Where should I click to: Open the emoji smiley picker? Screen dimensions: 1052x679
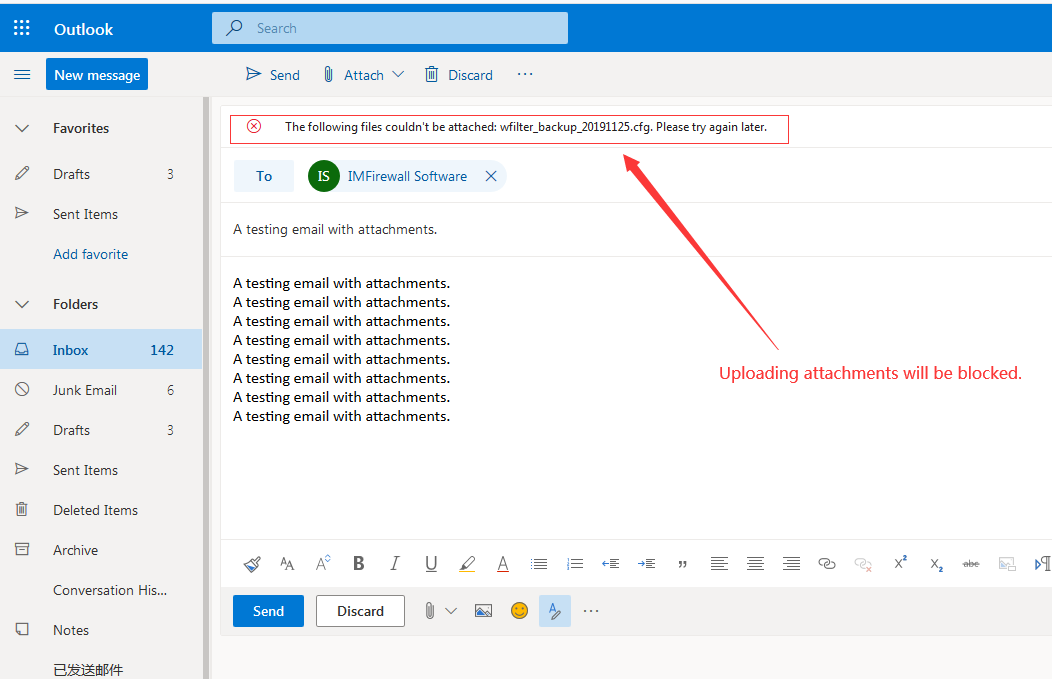(519, 611)
